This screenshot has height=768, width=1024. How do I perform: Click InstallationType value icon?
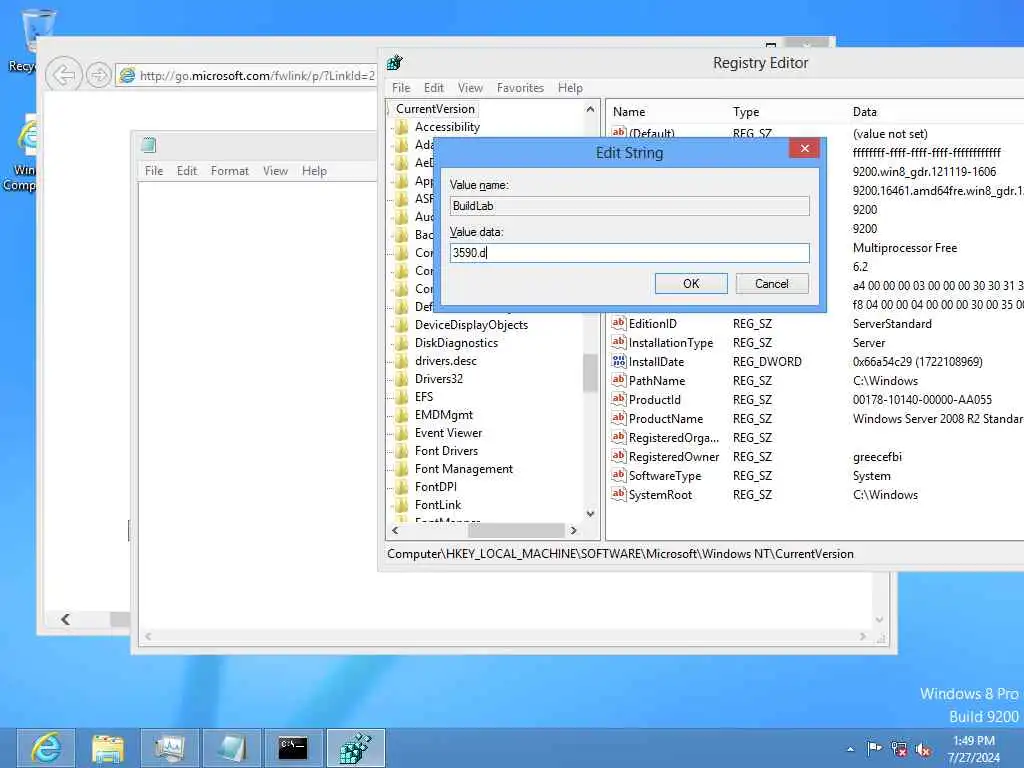(618, 342)
